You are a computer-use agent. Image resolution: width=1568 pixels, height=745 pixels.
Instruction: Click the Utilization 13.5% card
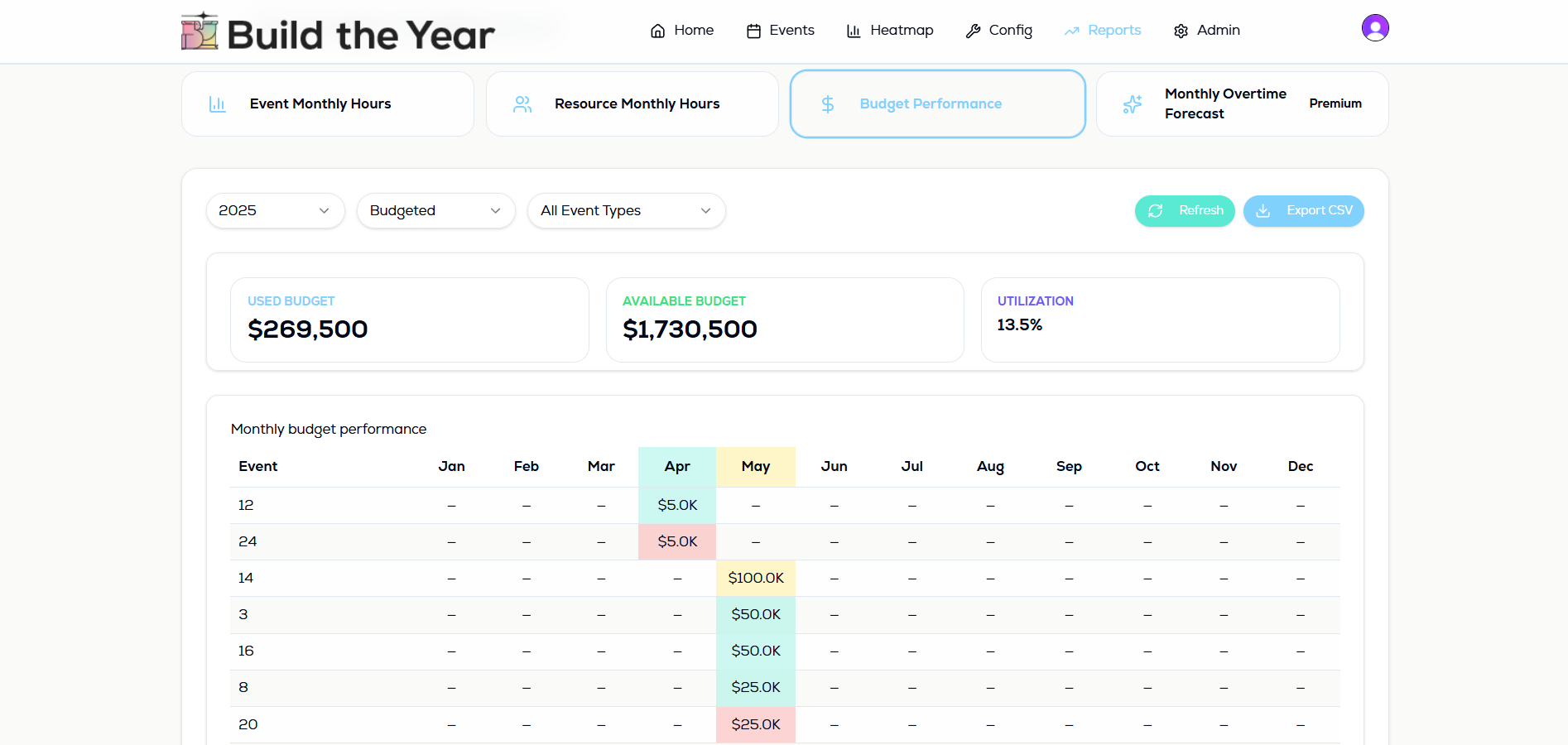coord(1161,320)
